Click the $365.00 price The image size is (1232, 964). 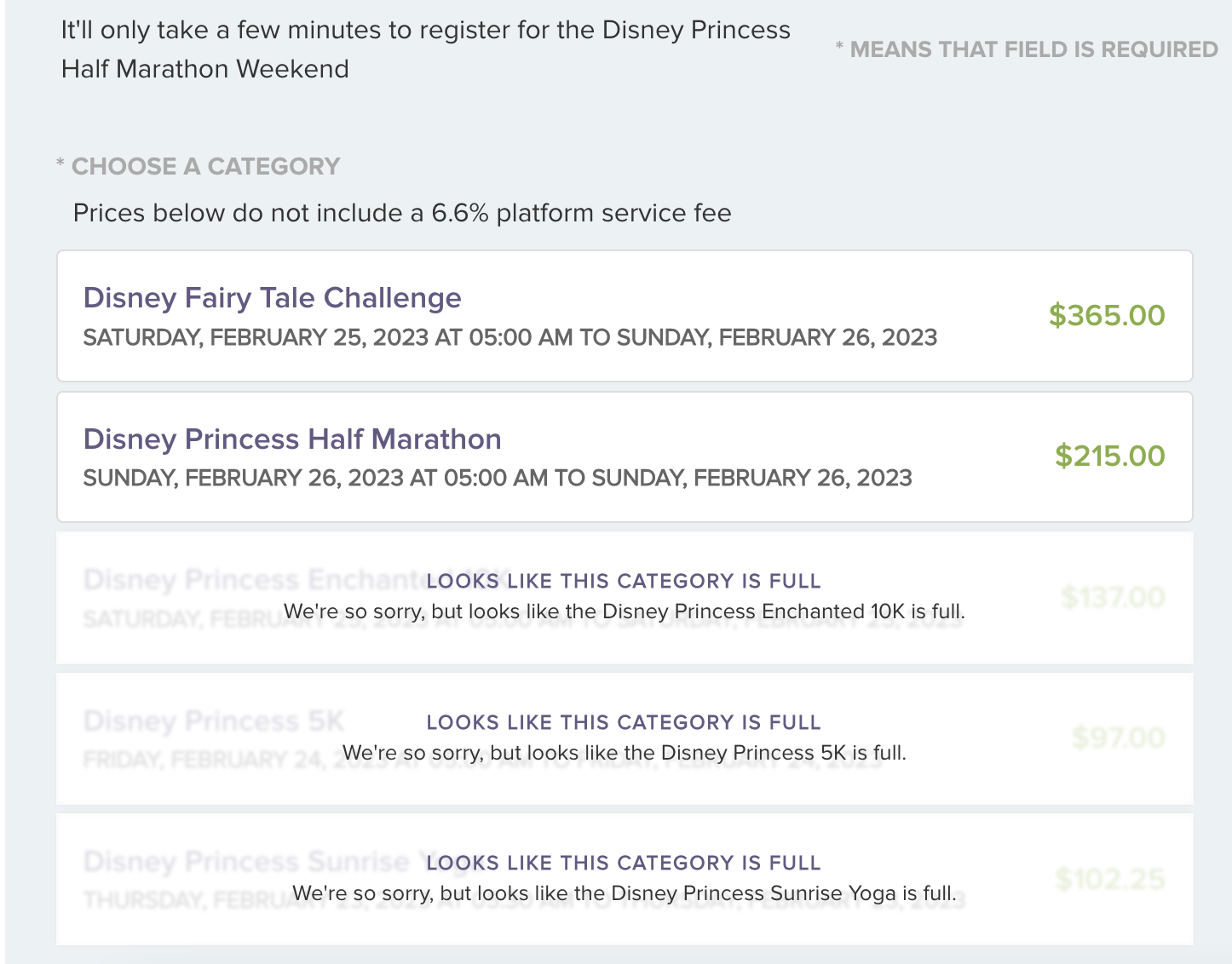[x=1107, y=315]
